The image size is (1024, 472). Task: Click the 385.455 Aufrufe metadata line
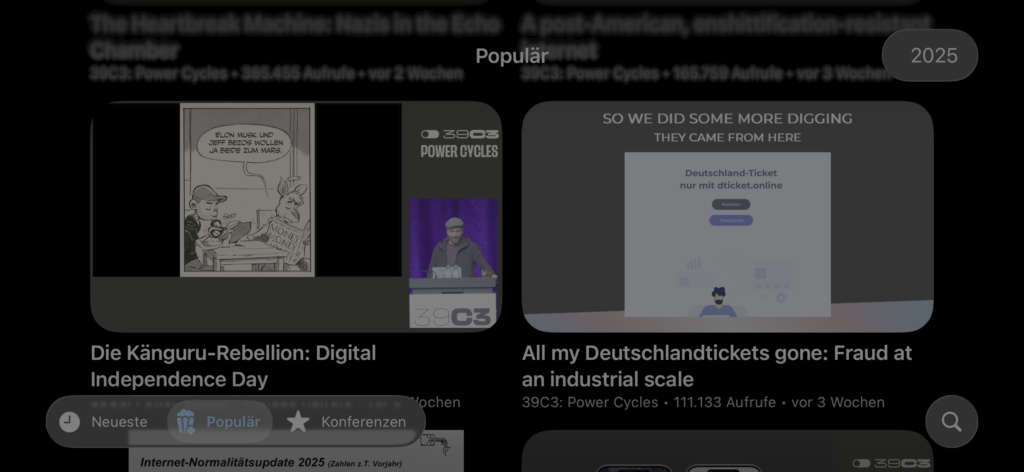click(x=276, y=73)
